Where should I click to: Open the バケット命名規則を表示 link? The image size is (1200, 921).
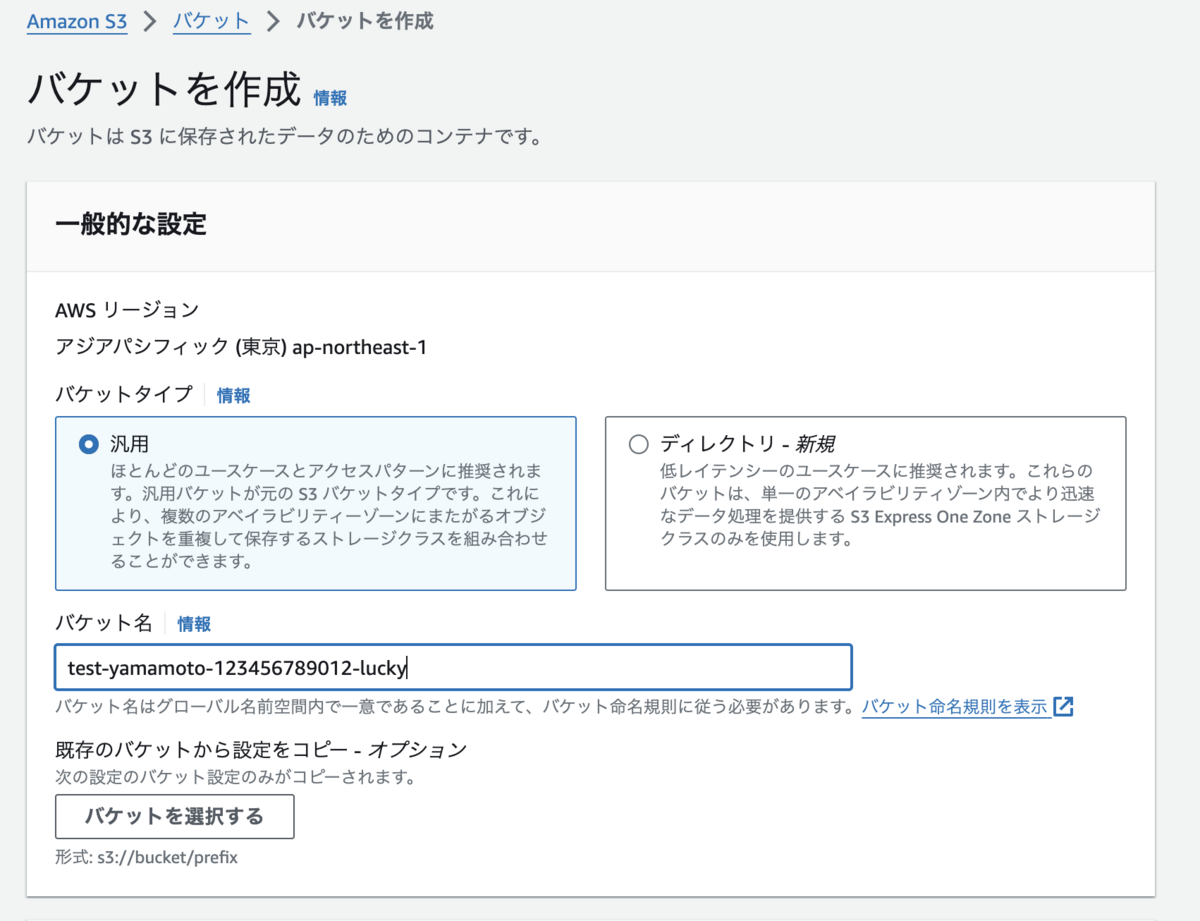955,707
